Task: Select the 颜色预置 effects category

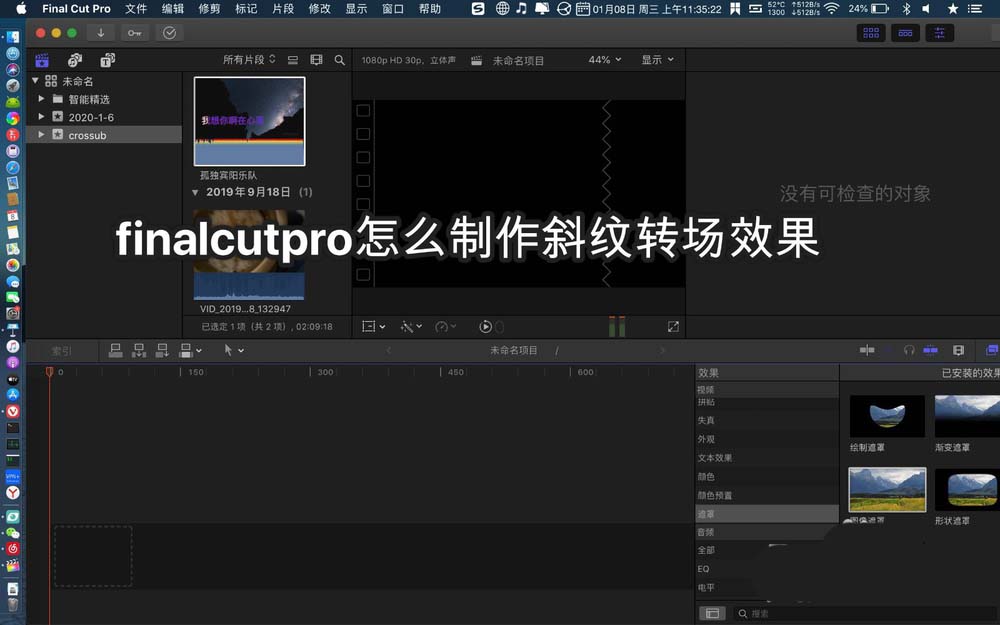Action: pyautogui.click(x=715, y=496)
